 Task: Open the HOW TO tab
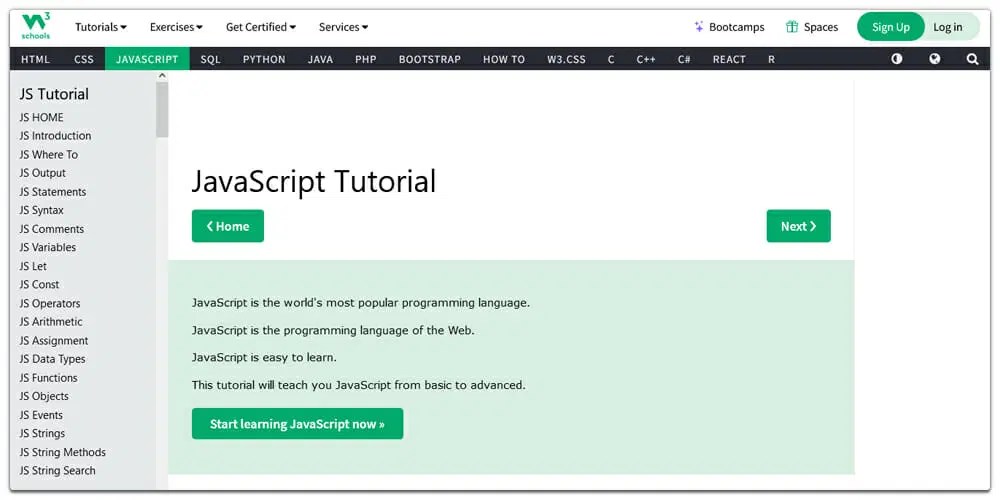[504, 59]
